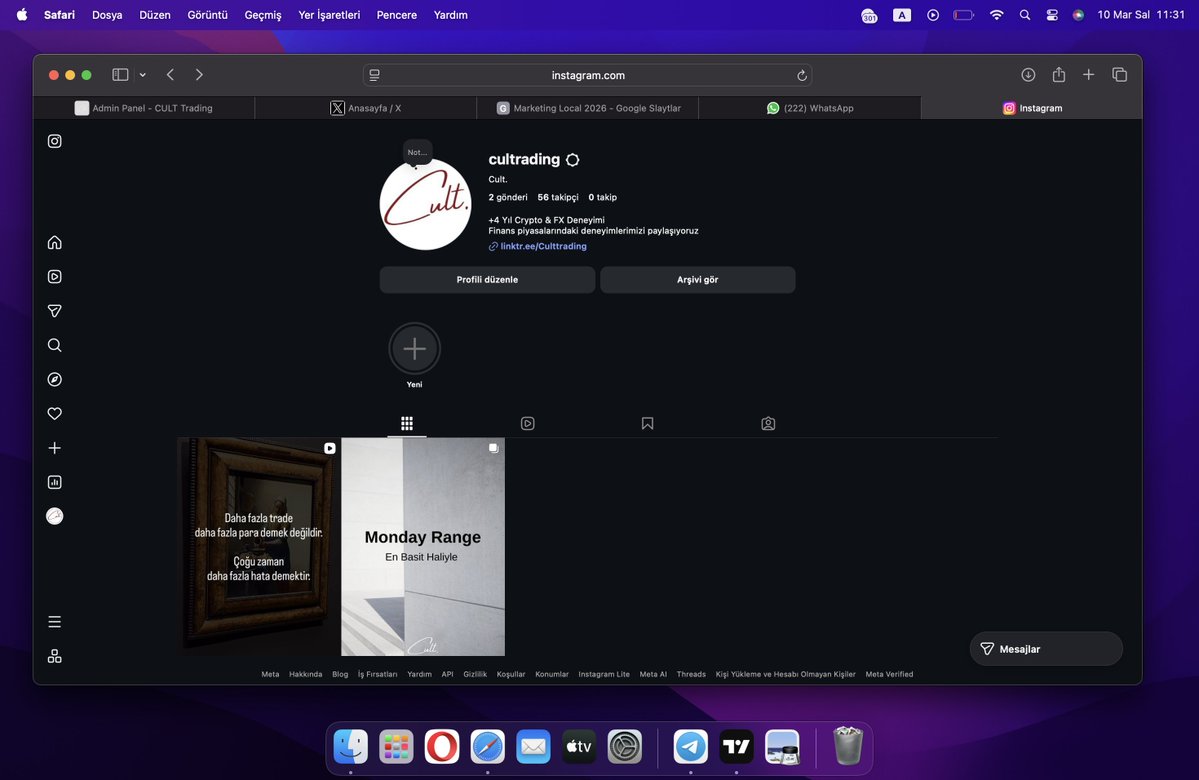This screenshot has height=780, width=1199.
Task: Open the Cult profile picture
Action: [x=425, y=204]
